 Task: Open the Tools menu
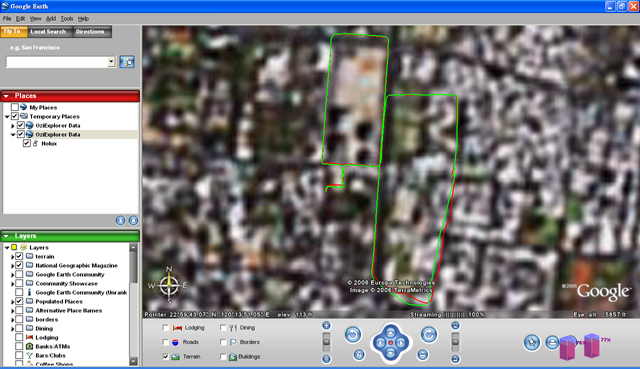coord(67,18)
